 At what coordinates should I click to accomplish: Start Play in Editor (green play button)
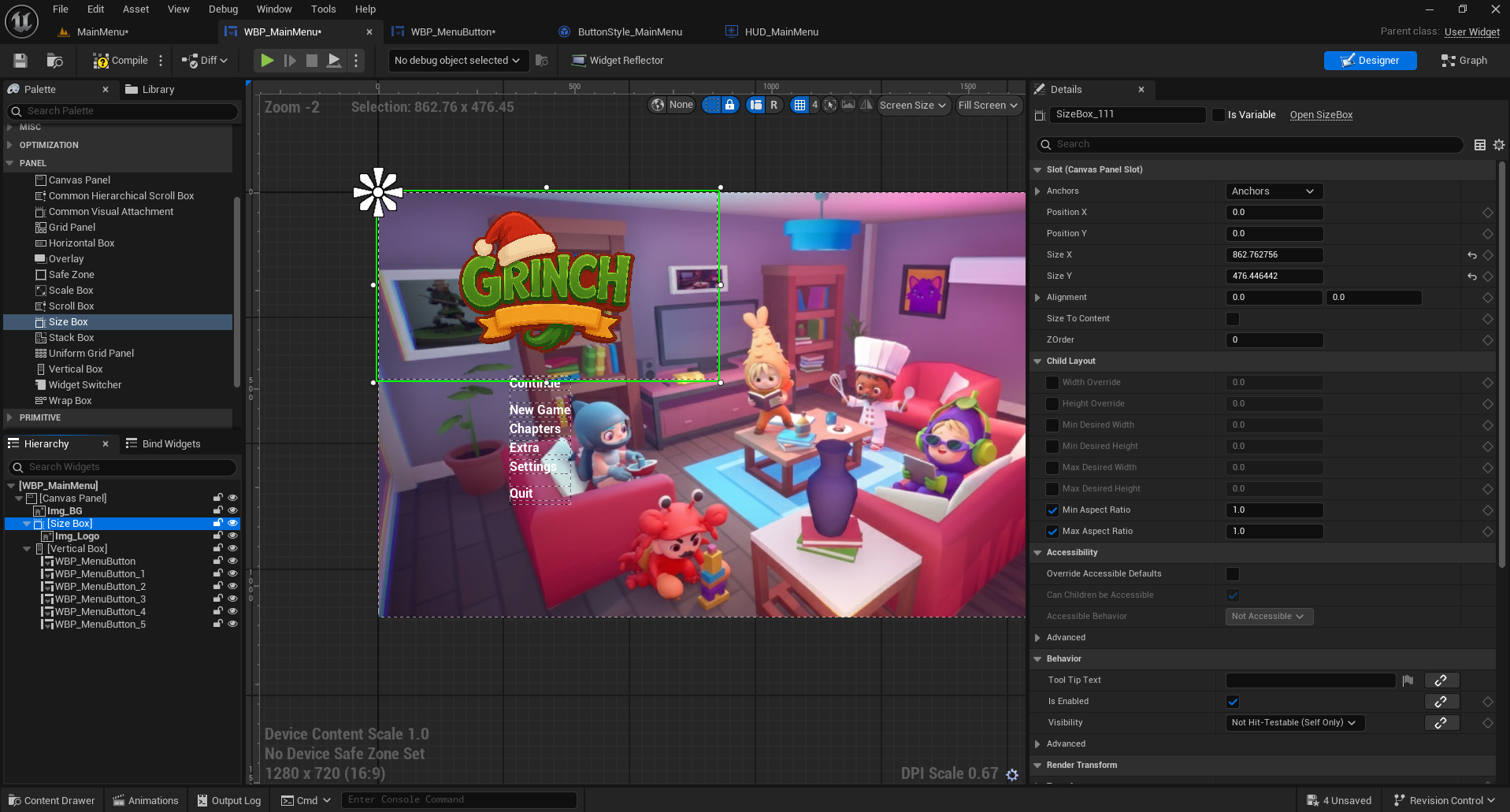(x=268, y=61)
